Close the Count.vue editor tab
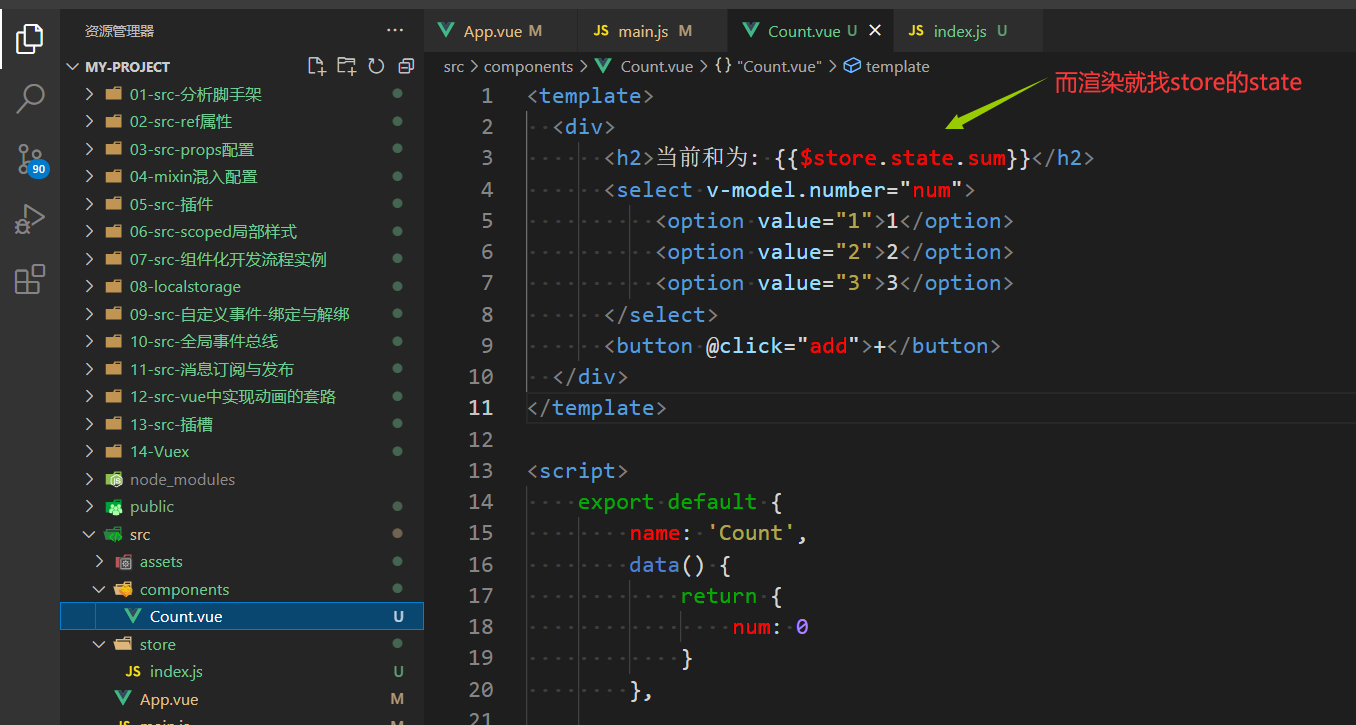The image size is (1356, 725). [x=875, y=31]
